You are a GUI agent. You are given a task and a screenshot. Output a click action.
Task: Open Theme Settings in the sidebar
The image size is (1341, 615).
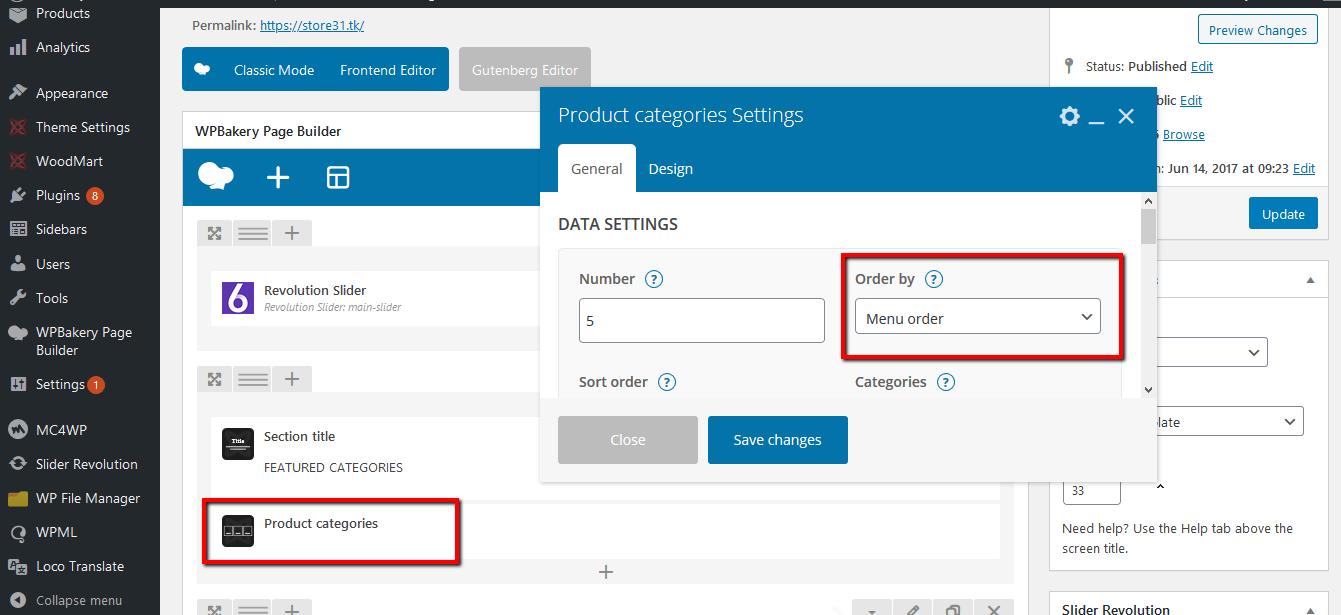(x=82, y=127)
